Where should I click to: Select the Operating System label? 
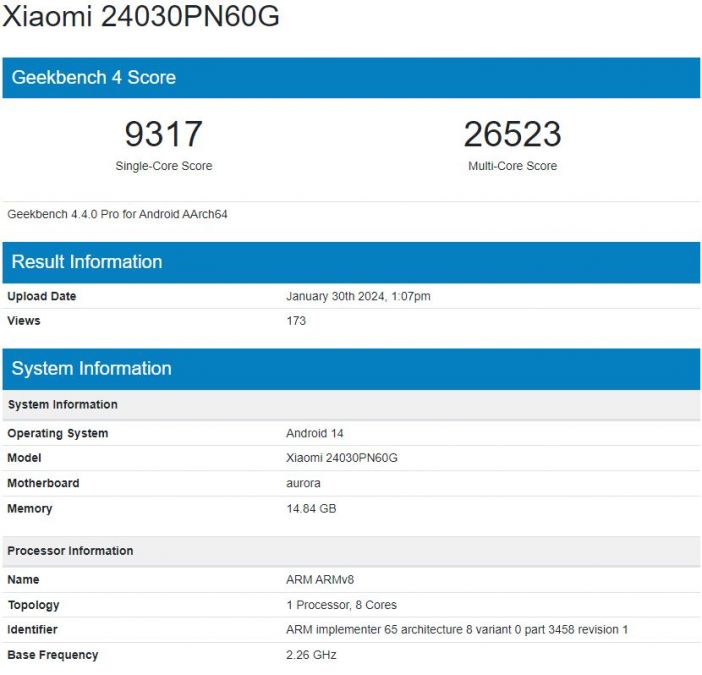58,433
